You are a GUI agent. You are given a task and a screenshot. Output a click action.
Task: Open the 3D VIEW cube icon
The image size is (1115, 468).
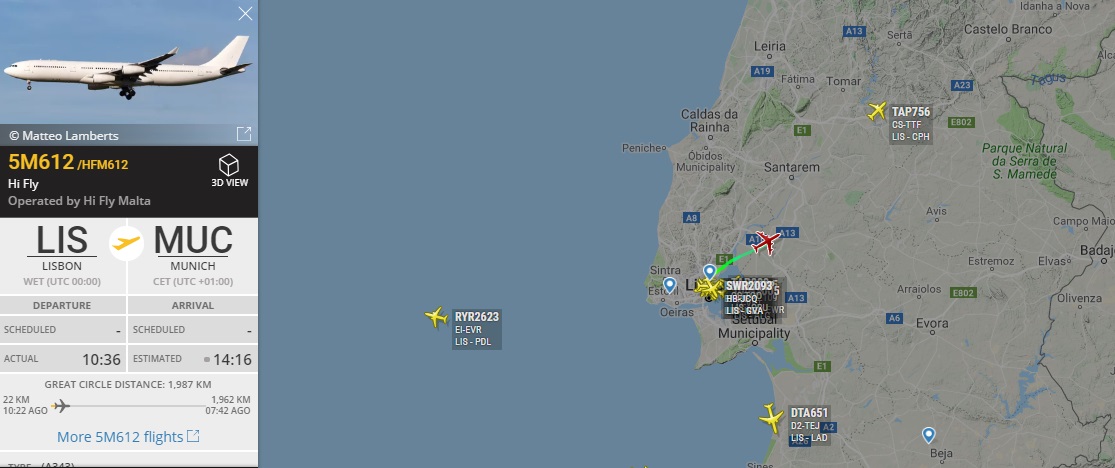(x=229, y=165)
